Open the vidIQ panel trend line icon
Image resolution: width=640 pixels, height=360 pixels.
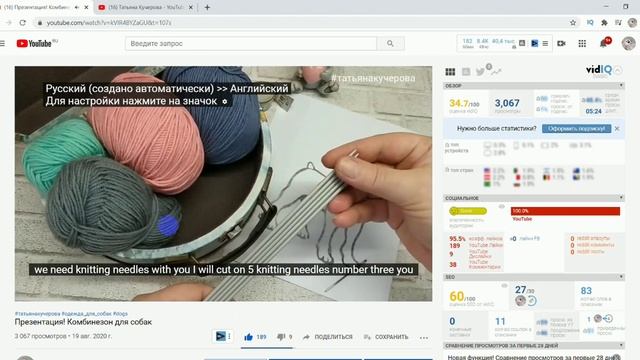coord(496,72)
